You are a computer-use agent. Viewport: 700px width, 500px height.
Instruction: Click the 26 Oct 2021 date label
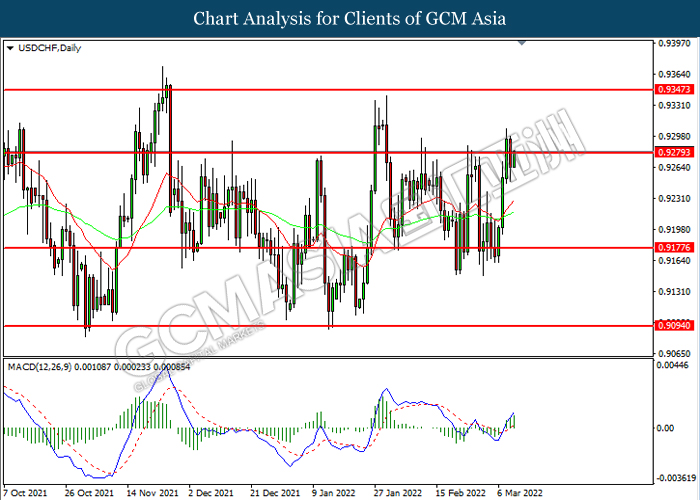(x=89, y=493)
